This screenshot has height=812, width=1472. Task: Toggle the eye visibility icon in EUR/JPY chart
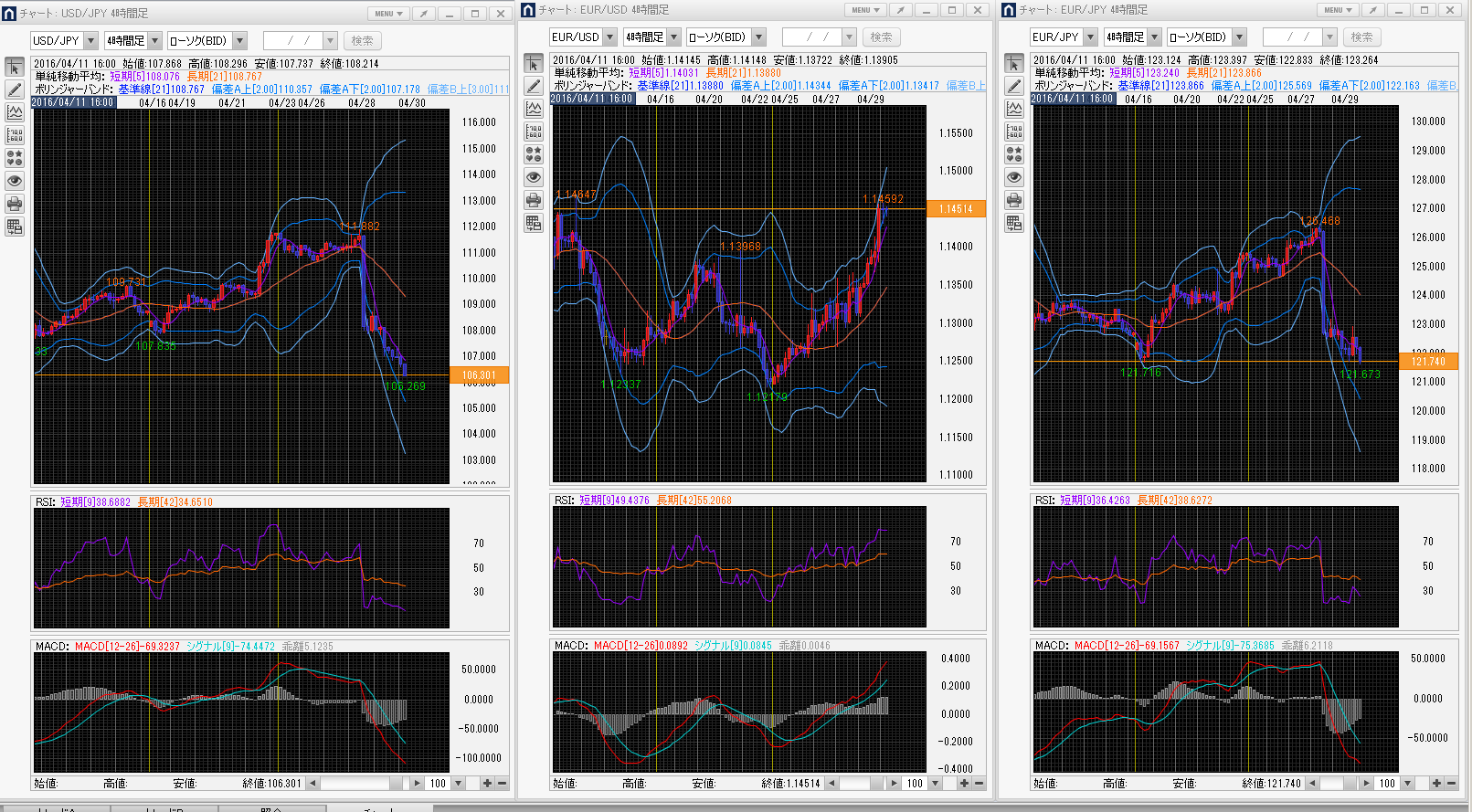pyautogui.click(x=1014, y=177)
